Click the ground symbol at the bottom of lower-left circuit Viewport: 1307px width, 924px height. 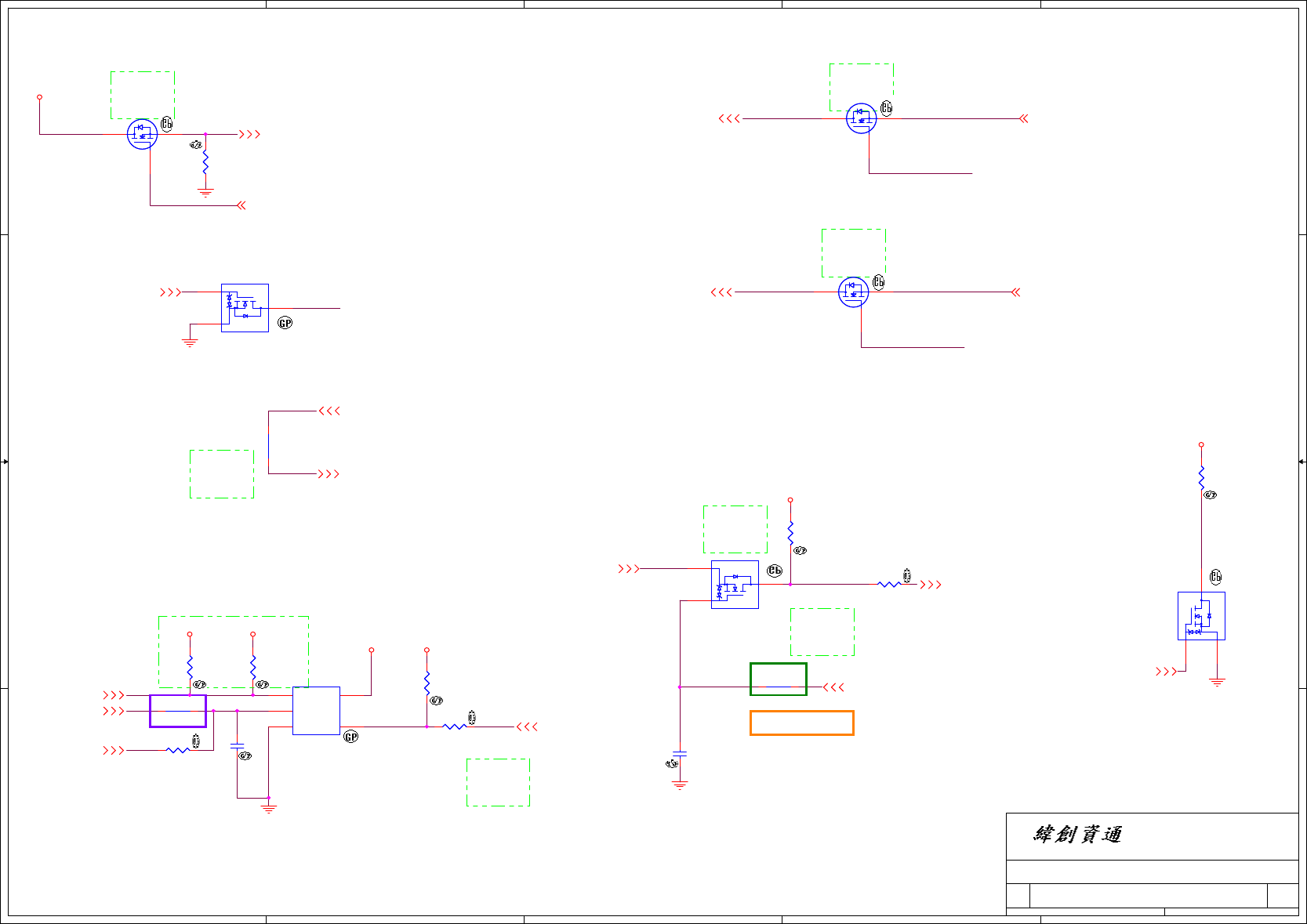pyautogui.click(x=269, y=809)
